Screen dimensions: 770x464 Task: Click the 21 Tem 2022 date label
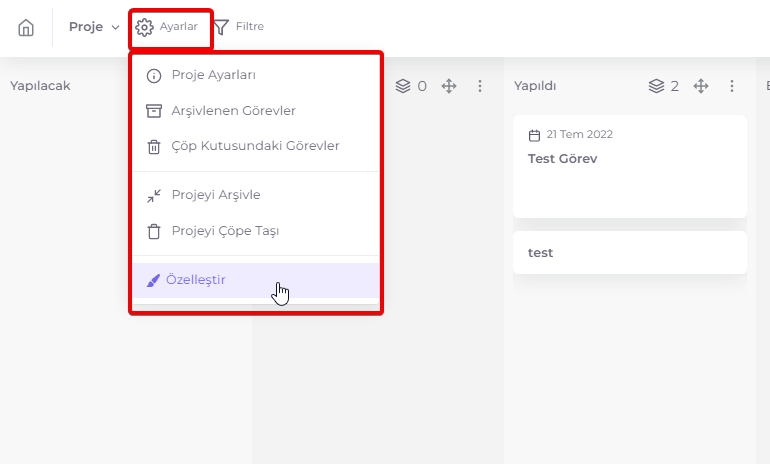tap(579, 135)
